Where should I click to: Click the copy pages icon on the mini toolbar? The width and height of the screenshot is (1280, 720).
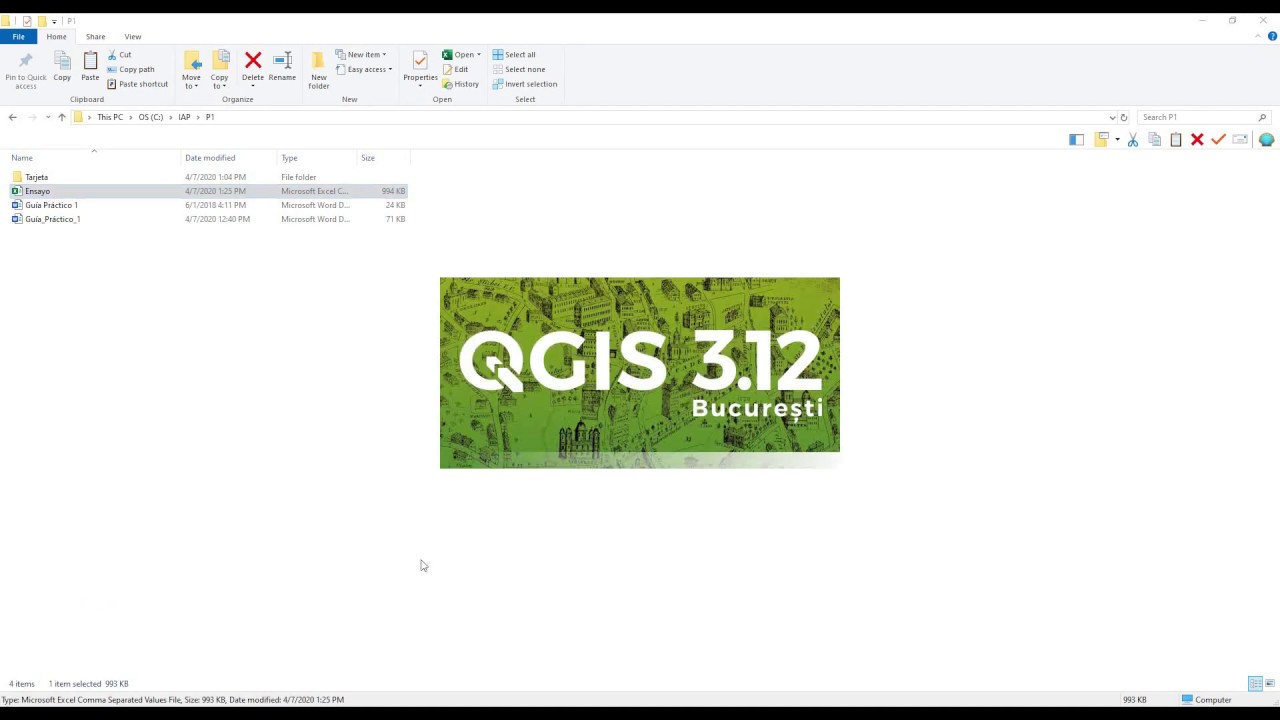coord(1154,140)
